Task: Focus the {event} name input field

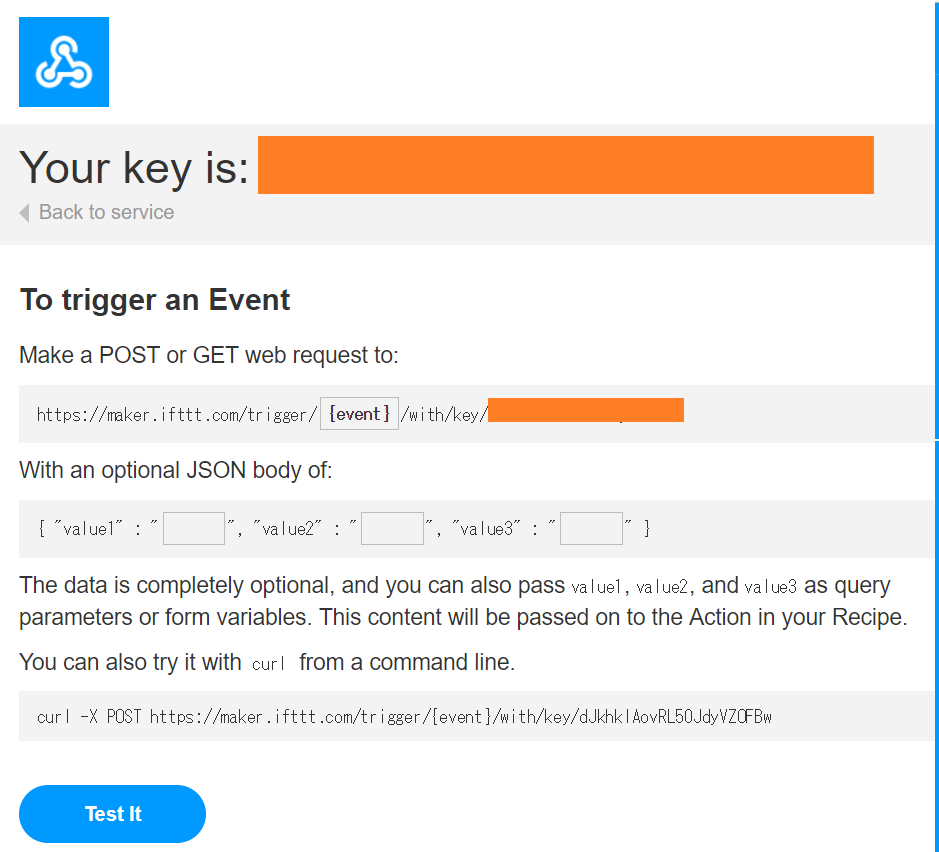Action: pos(359,414)
